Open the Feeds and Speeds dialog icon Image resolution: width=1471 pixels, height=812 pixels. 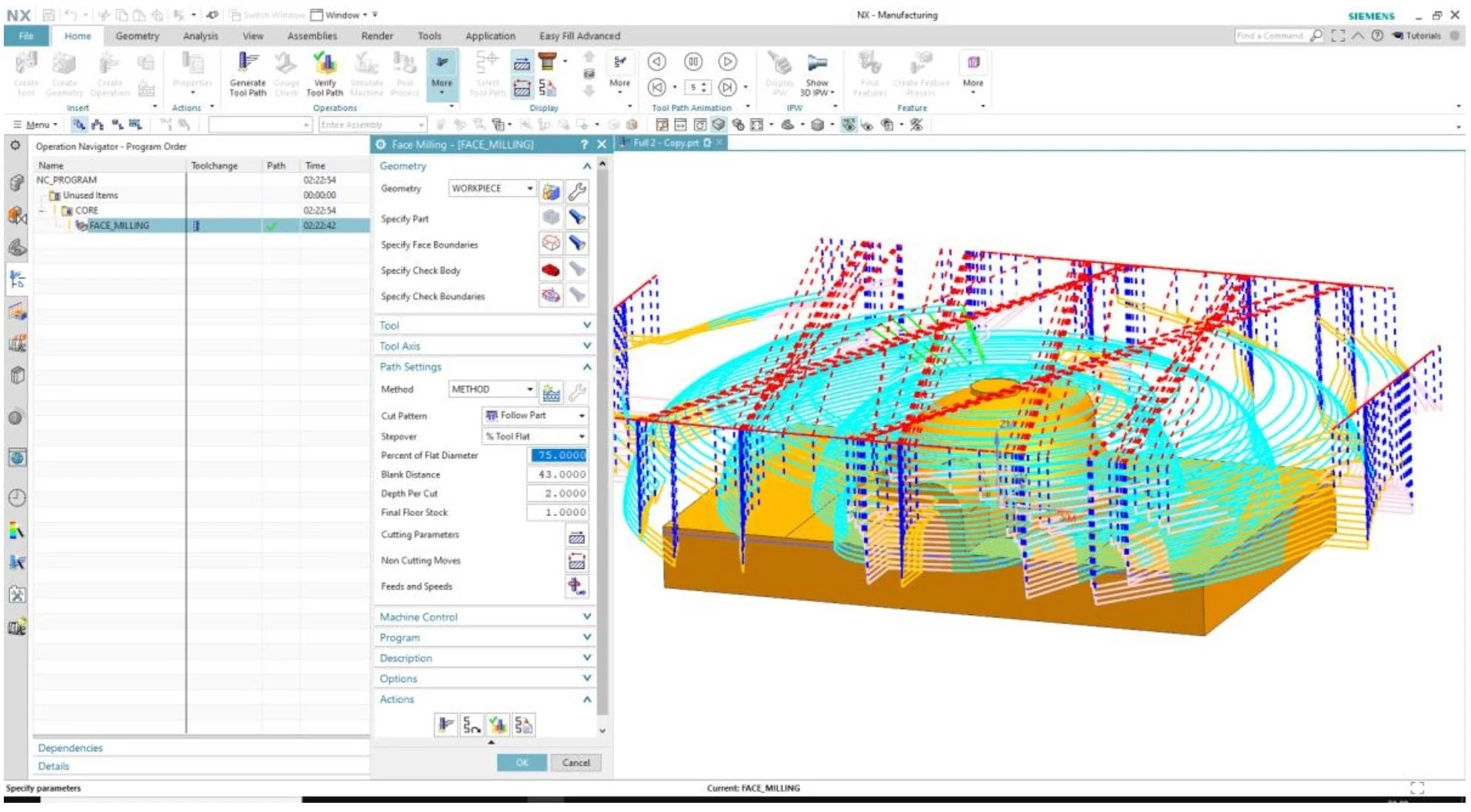[x=577, y=587]
